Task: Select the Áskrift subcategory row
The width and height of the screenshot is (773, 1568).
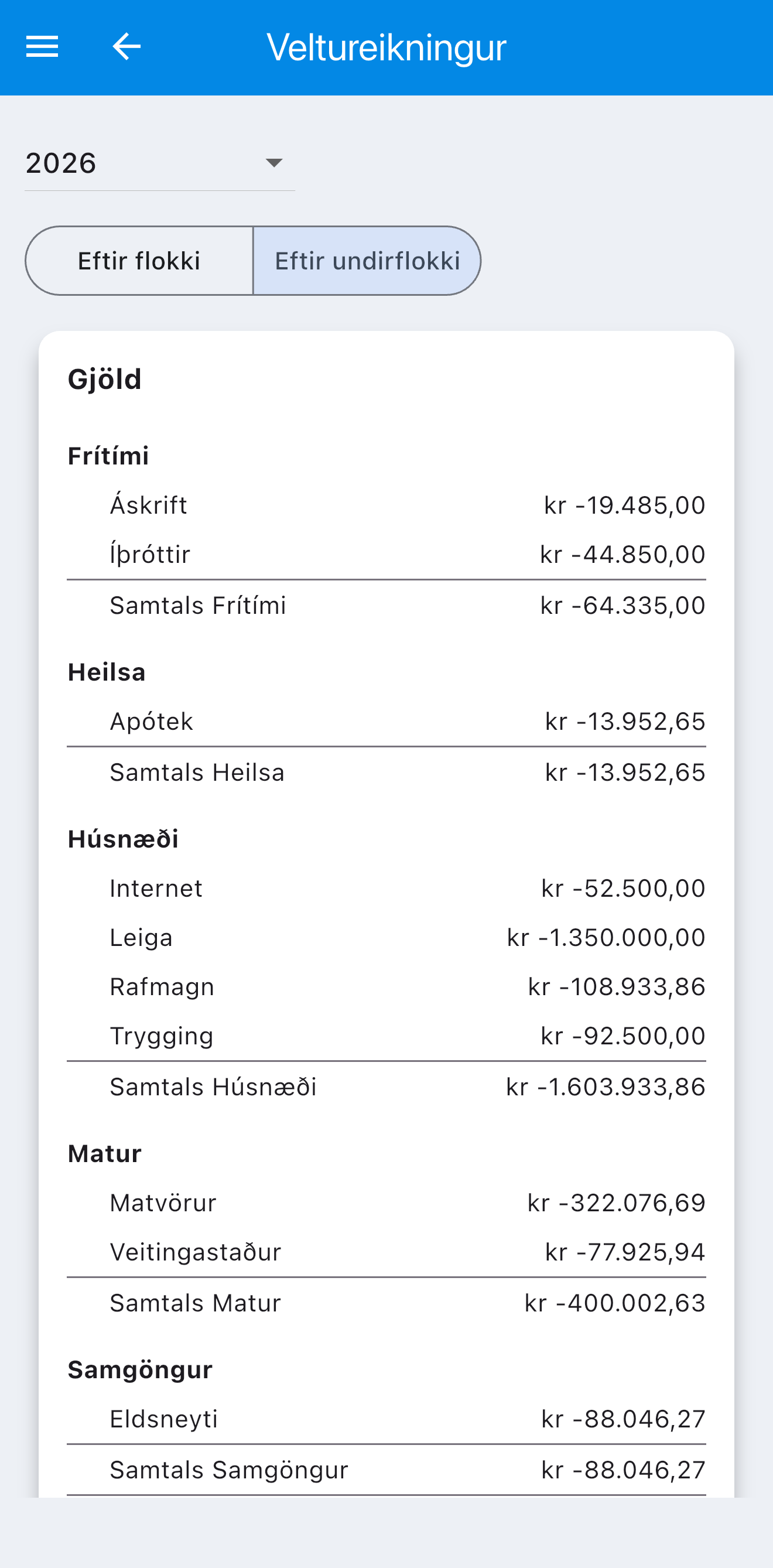Action: [386, 505]
